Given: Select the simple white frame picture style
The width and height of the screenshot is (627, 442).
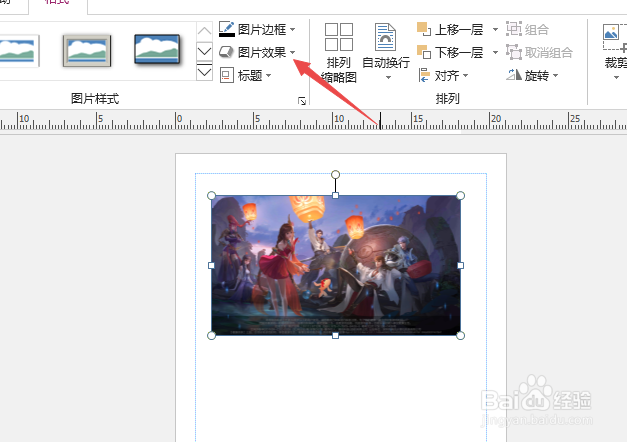Looking at the screenshot, I should tap(18, 51).
